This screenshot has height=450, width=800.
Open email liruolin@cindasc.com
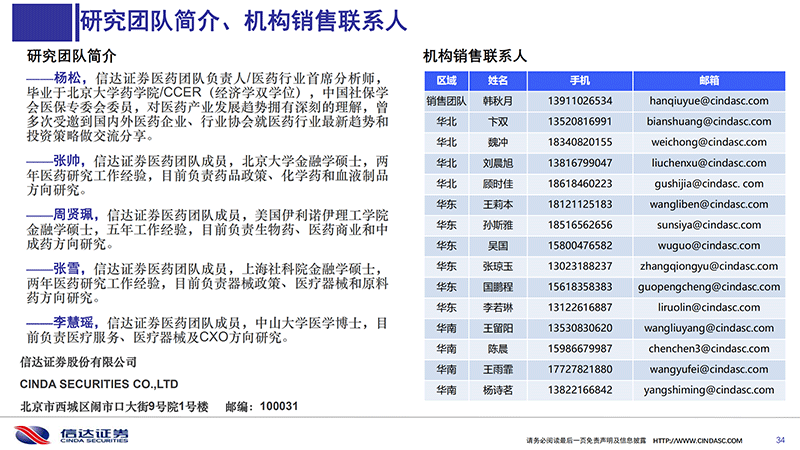coord(709,308)
